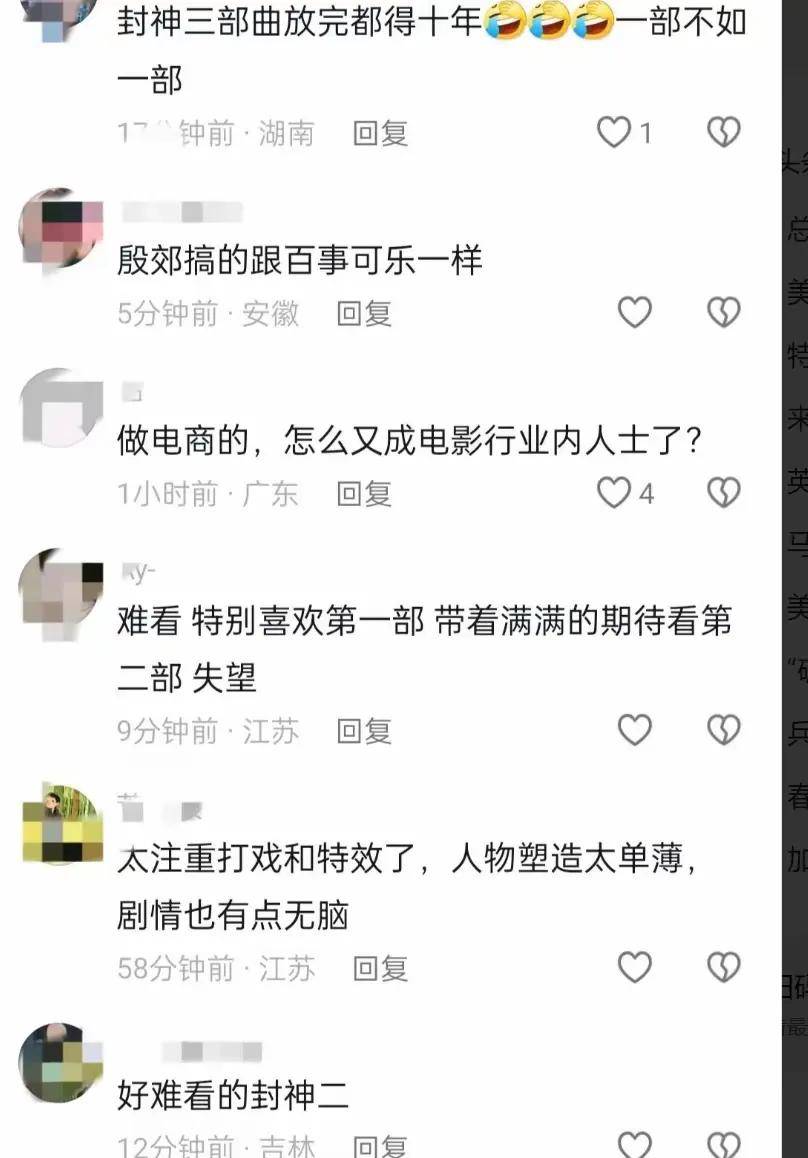Screen dimensions: 808x1158
Task: Reply to the 安徽 comment via 回复
Action: tap(363, 314)
